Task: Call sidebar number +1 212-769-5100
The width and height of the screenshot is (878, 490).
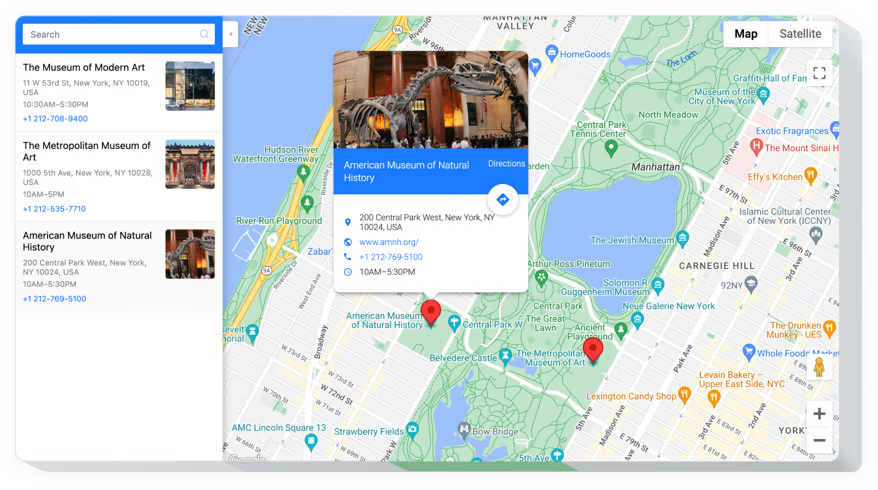Action: [x=54, y=299]
